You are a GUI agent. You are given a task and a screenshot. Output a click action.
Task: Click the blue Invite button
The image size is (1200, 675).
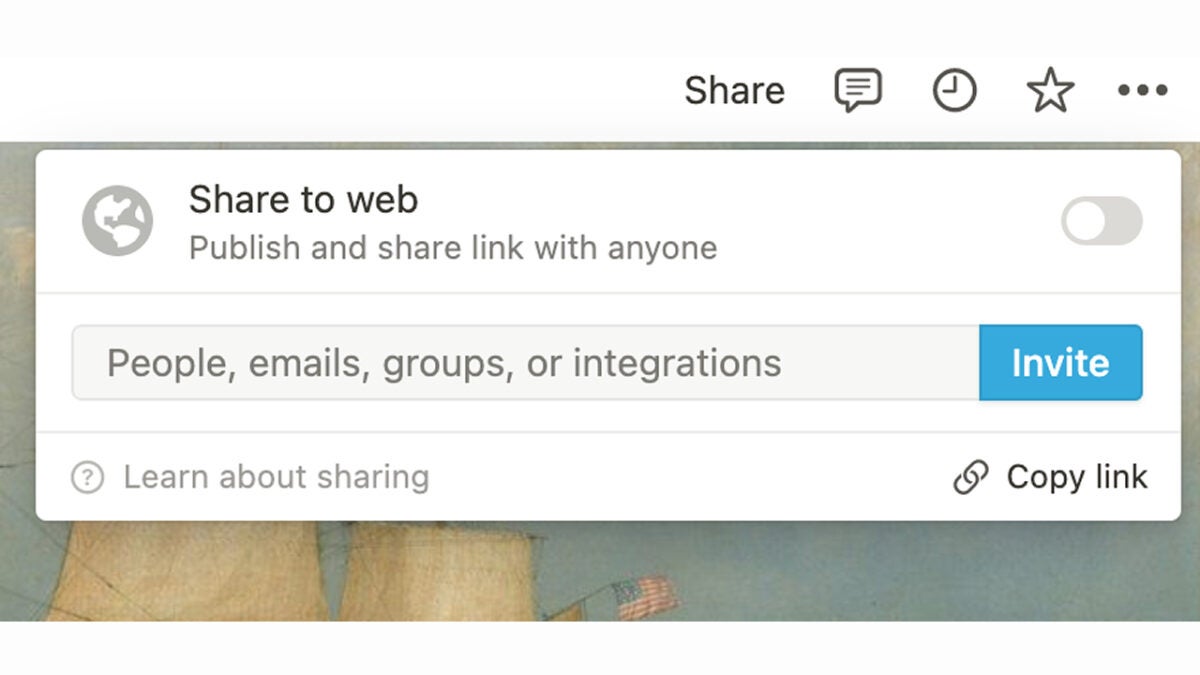[x=1061, y=362]
